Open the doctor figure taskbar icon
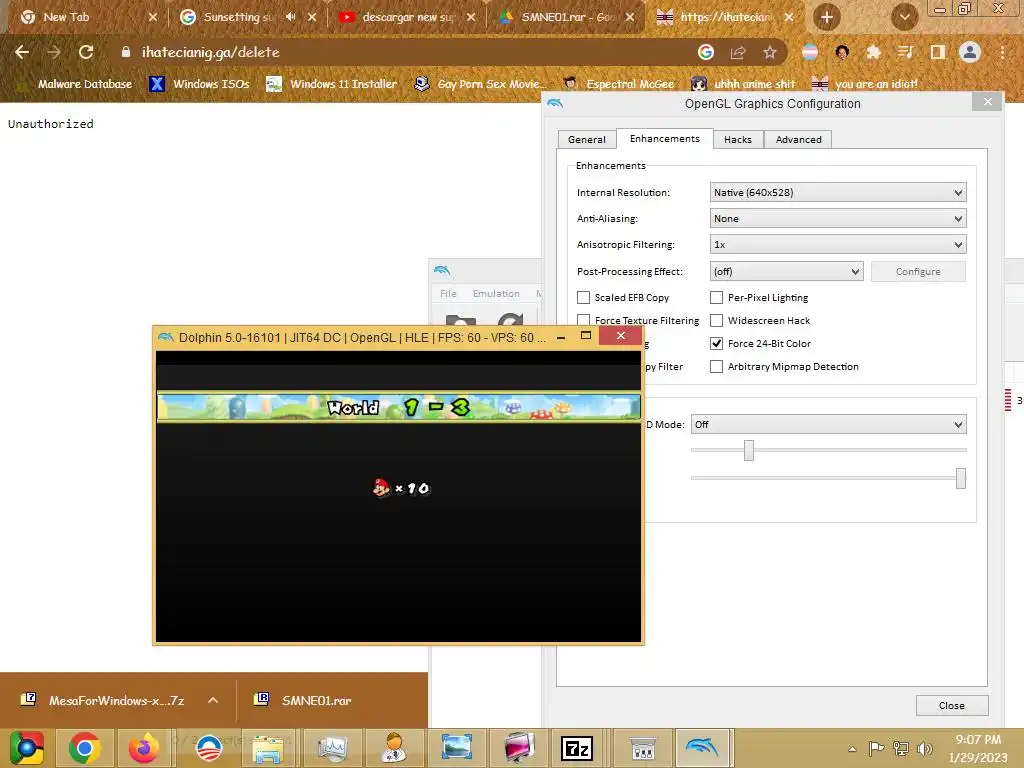 click(x=394, y=748)
